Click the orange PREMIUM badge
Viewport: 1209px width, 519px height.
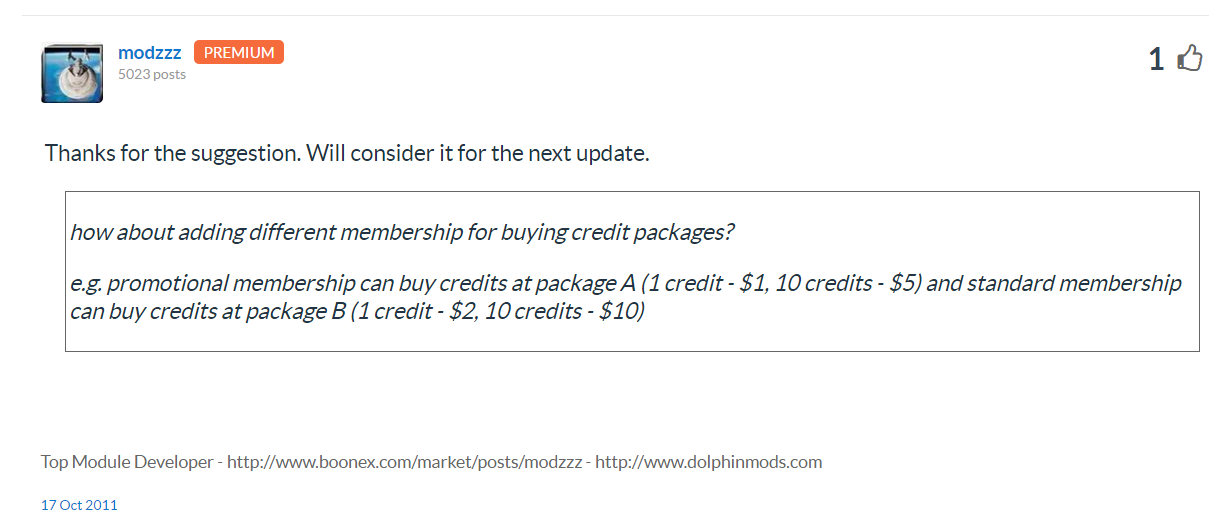(x=239, y=53)
